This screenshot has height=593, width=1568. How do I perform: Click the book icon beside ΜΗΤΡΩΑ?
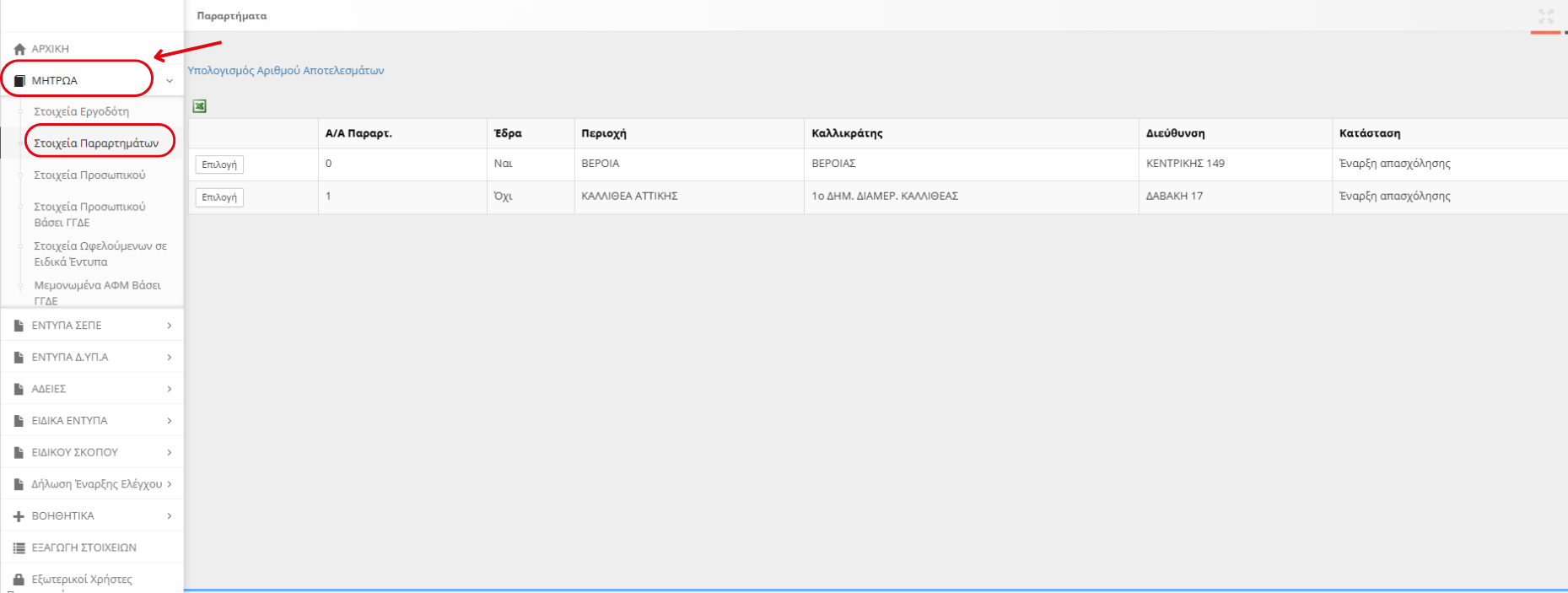coord(19,81)
